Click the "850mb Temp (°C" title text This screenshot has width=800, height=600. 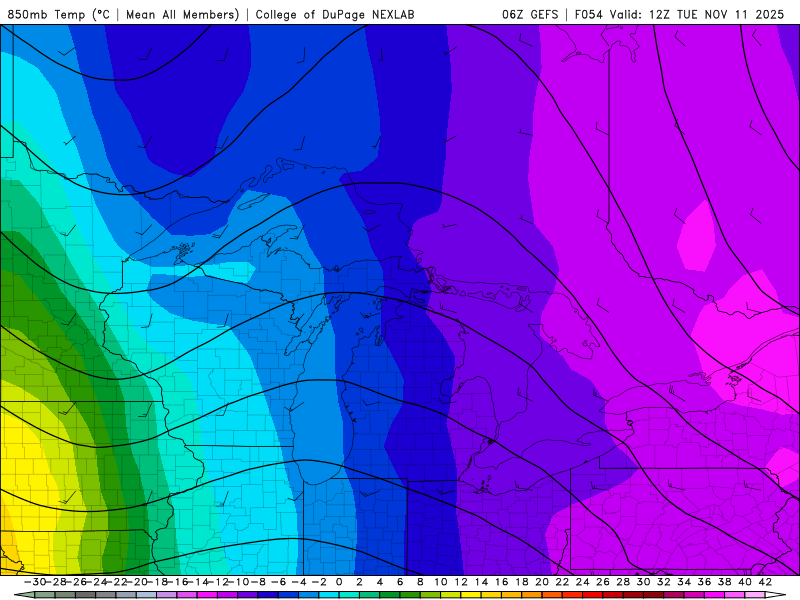(x=59, y=14)
